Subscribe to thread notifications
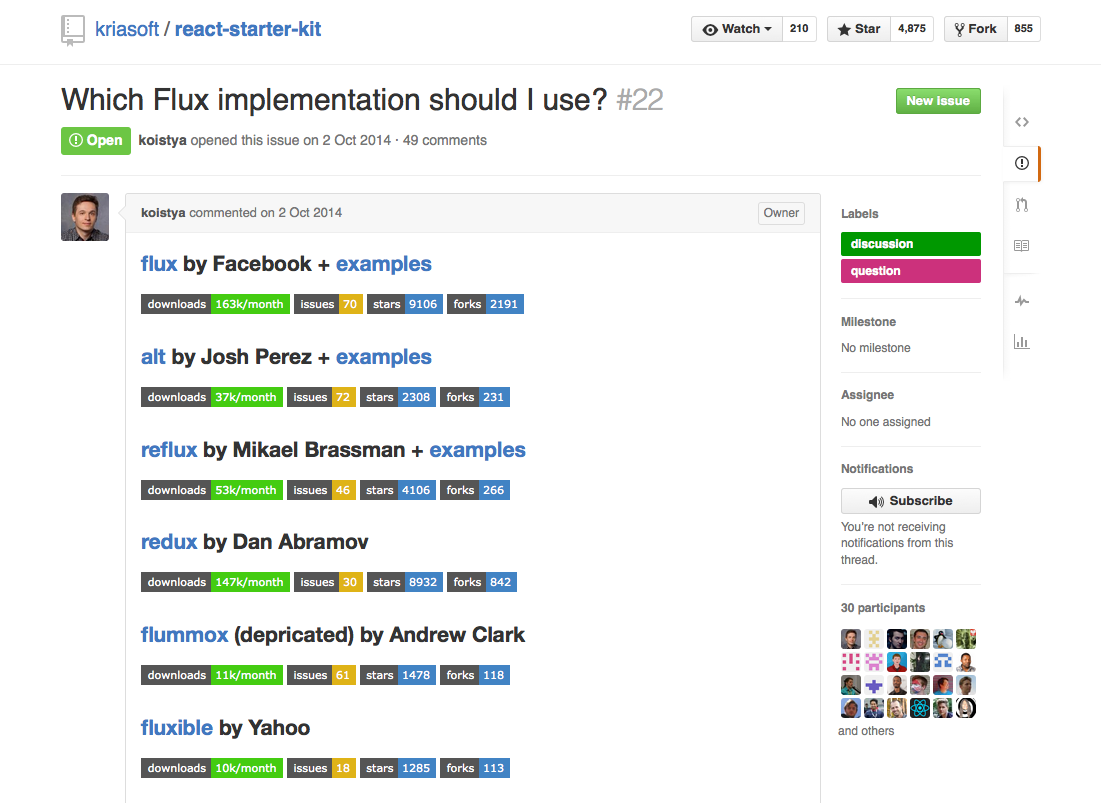 (911, 501)
